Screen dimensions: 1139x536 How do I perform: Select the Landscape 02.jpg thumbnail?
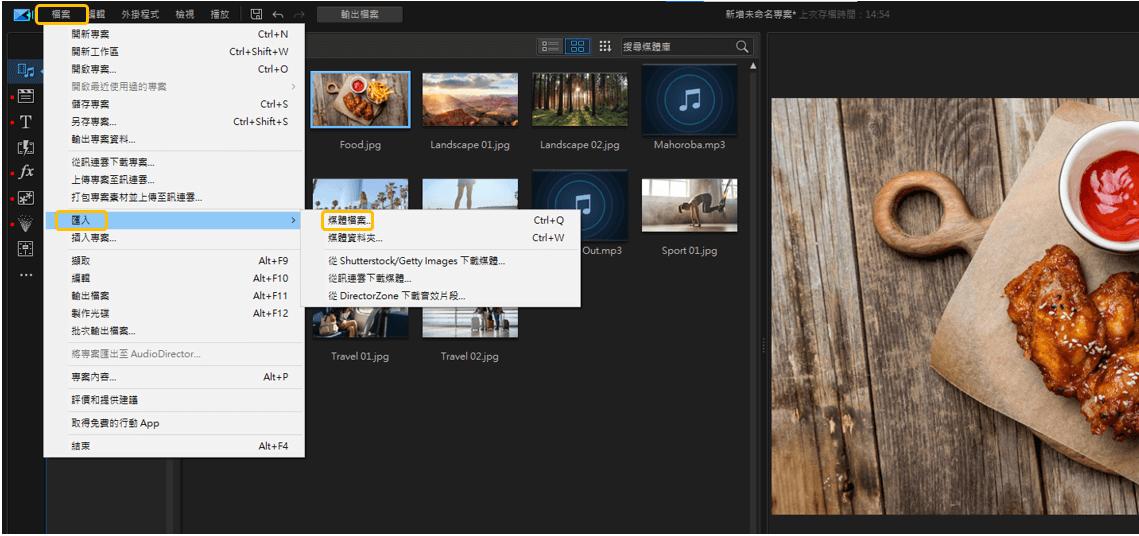tap(580, 100)
